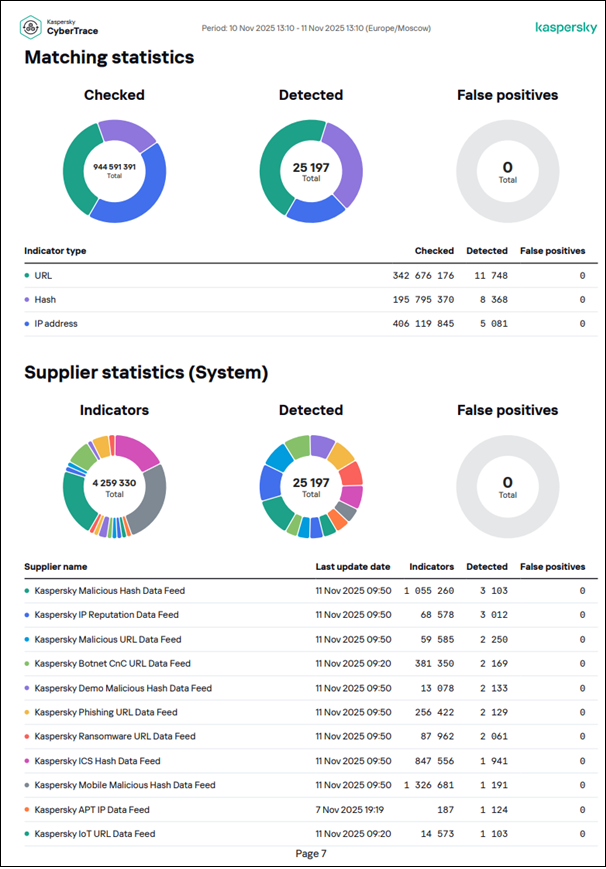The image size is (606, 869).
Task: Select Kaspersky Botnet CnC URL Data Feed row
Action: pyautogui.click(x=311, y=664)
